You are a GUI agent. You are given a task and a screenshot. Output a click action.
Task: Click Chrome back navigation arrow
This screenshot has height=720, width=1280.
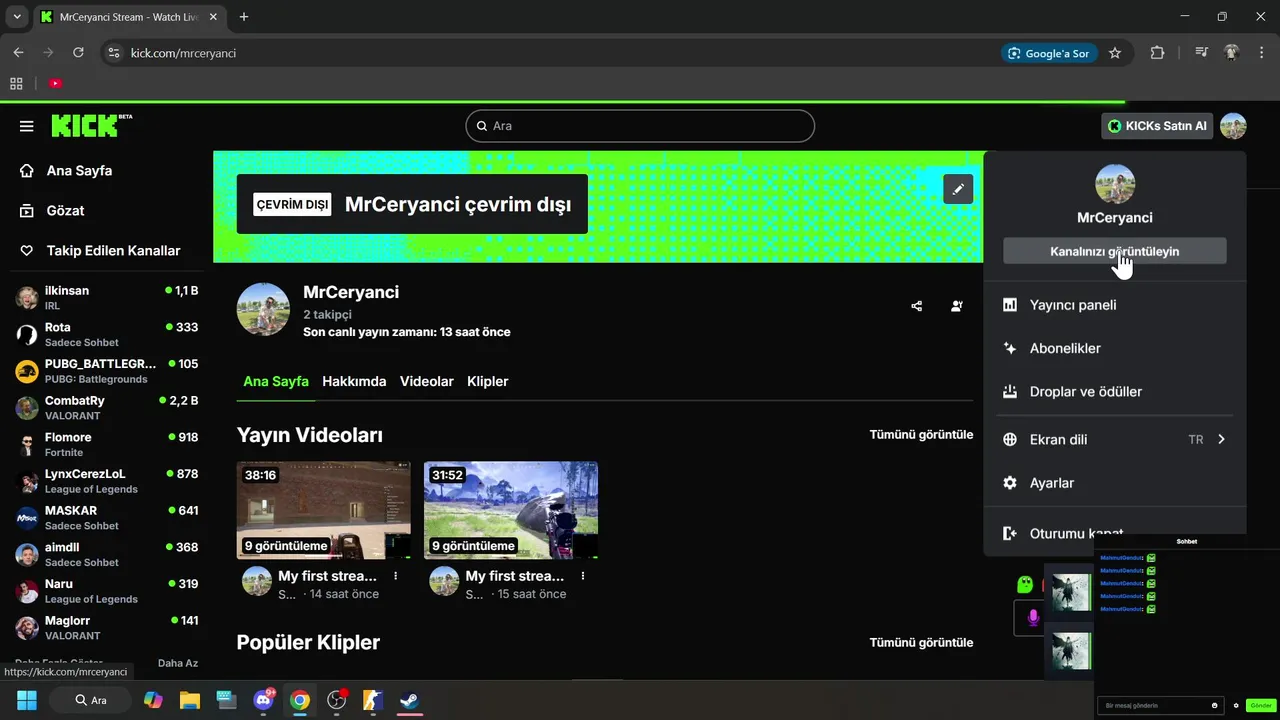(18, 53)
